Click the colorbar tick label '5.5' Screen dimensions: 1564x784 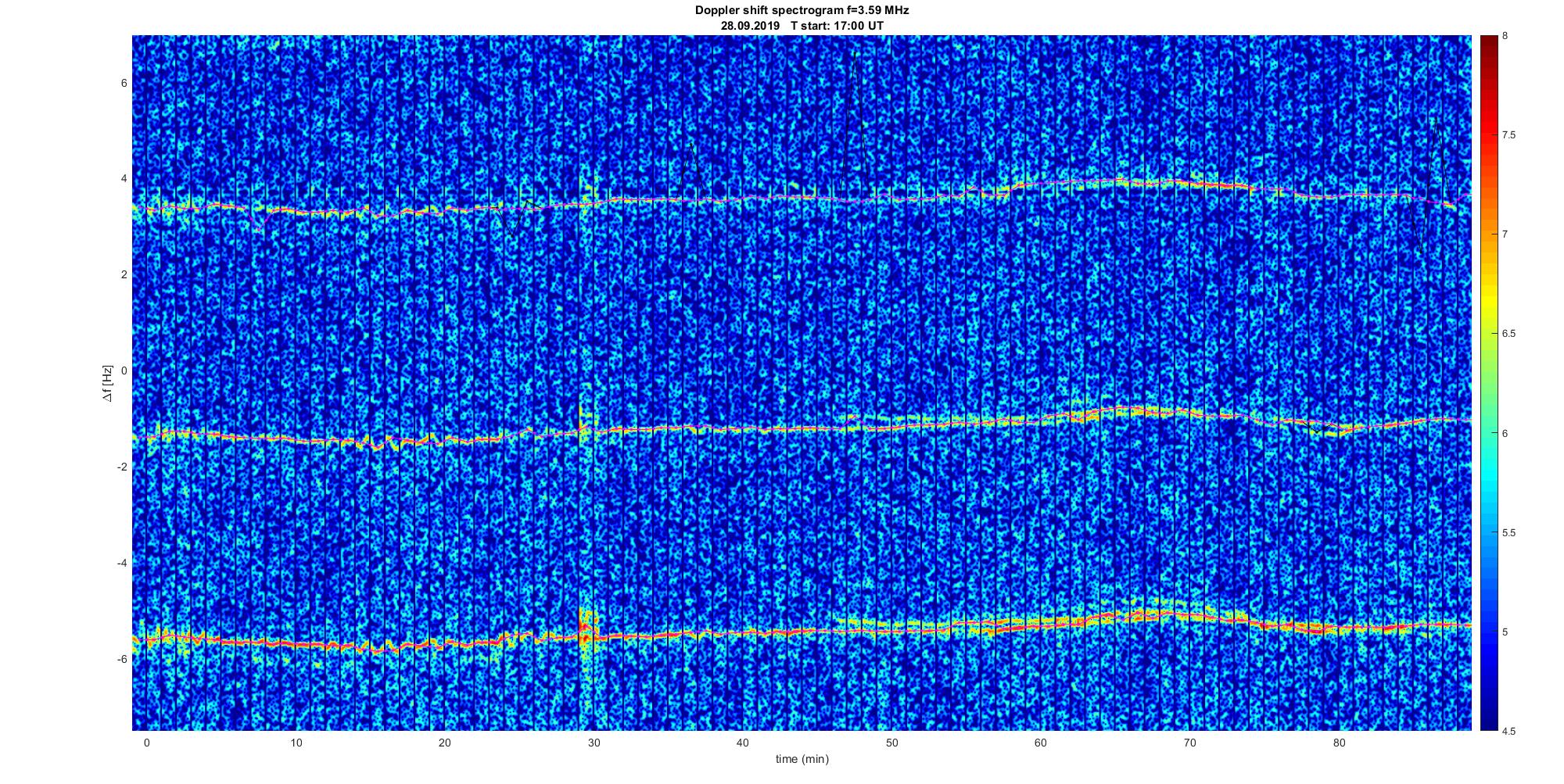(1509, 532)
